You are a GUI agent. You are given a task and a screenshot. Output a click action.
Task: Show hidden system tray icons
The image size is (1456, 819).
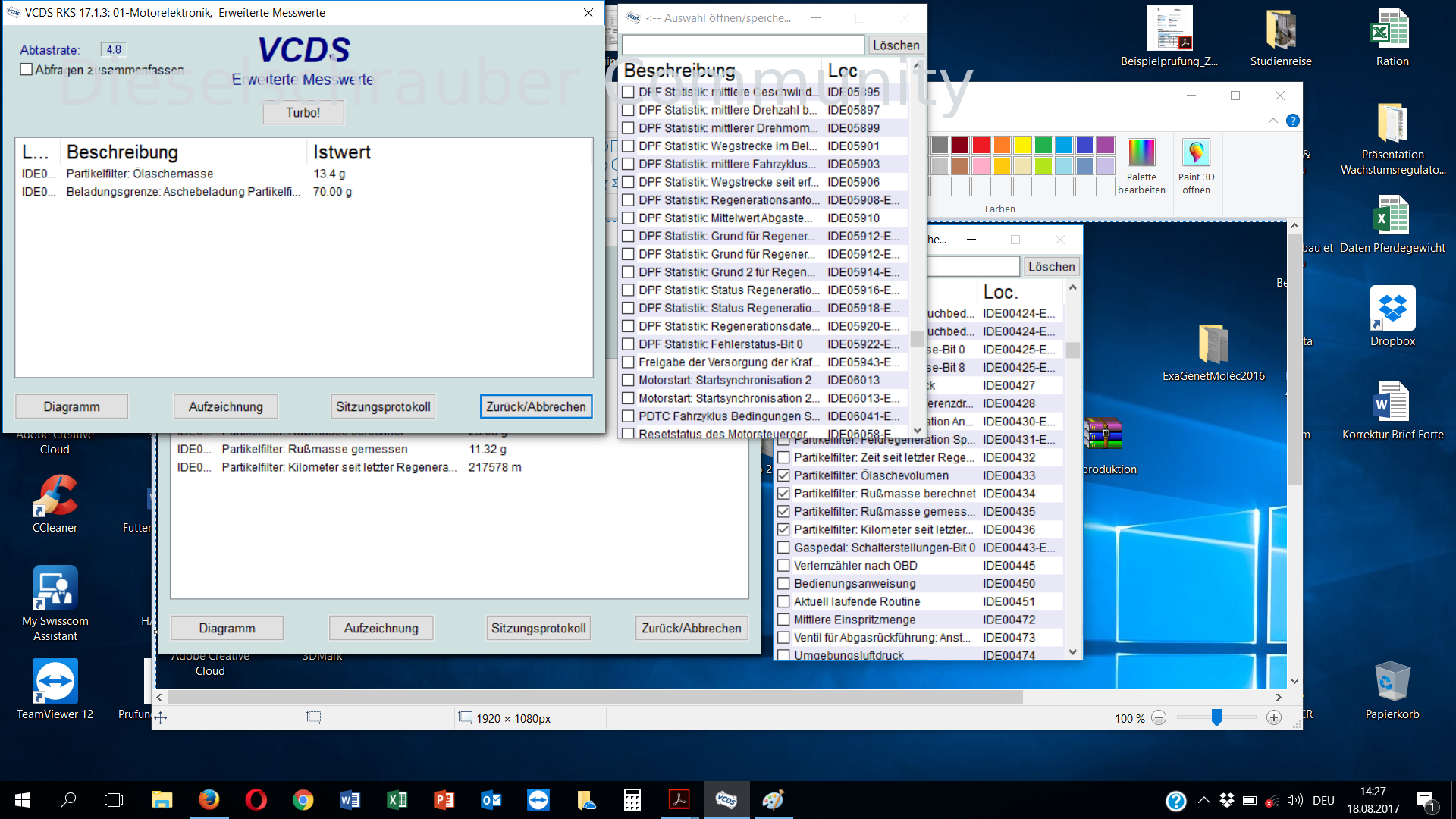coord(1203,800)
